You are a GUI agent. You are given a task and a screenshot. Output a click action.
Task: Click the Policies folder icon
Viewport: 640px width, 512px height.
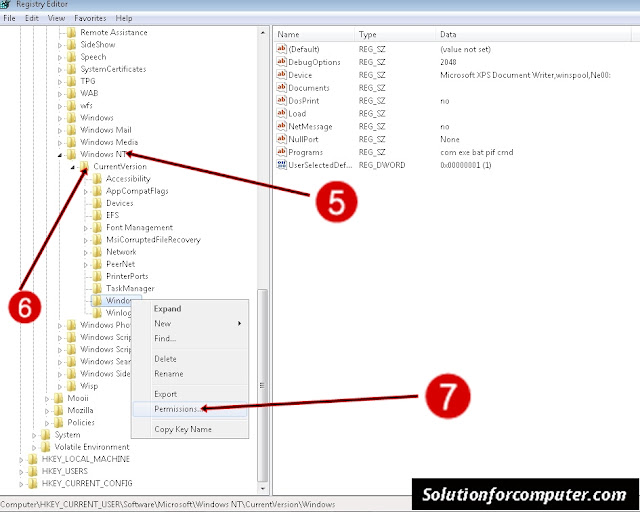[x=58, y=422]
